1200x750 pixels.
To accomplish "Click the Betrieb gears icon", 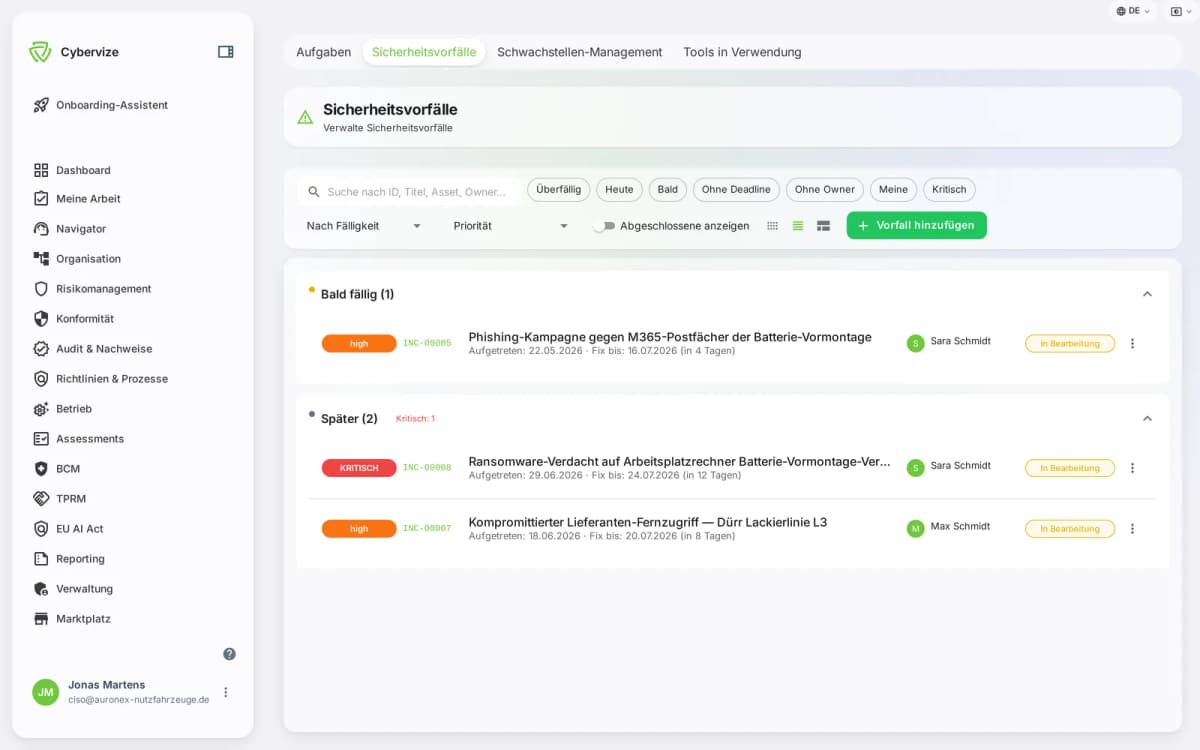I will coord(41,408).
